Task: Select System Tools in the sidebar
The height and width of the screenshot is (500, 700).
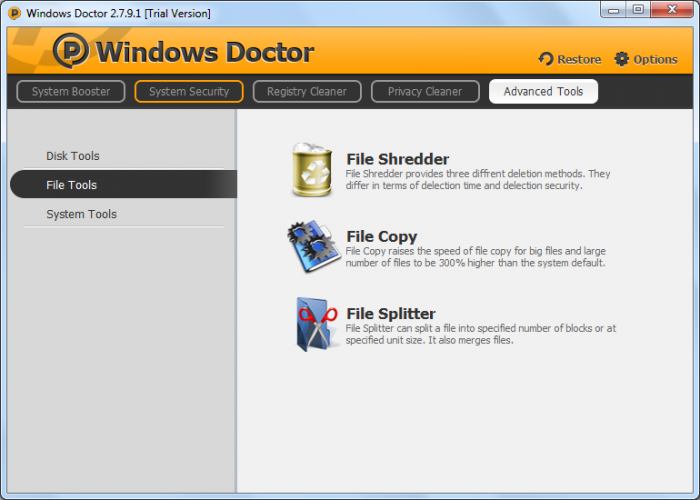Action: pos(123,214)
